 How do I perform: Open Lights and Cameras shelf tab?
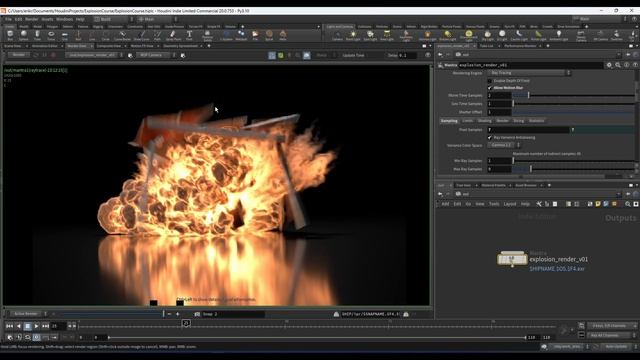[340, 27]
